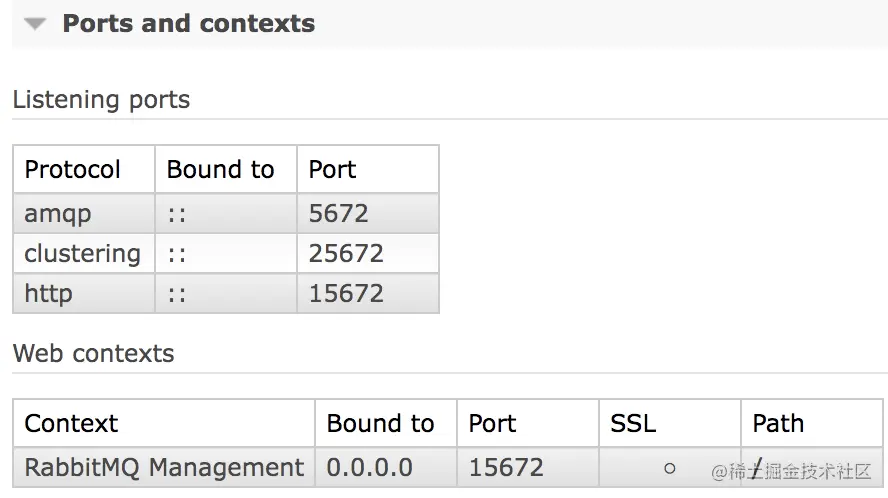Click the 15672 port in RabbitMQ Management row
Viewport: 888px width, 498px height.
(506, 467)
